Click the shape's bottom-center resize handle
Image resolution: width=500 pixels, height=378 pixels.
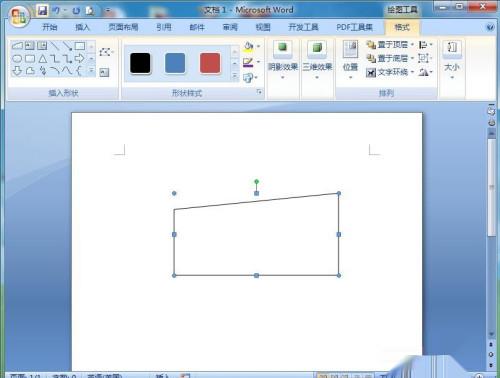point(256,275)
